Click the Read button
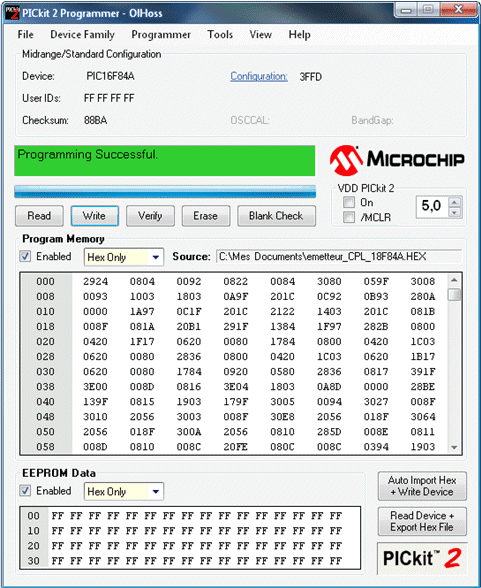This screenshot has height=588, width=481. click(x=39, y=216)
